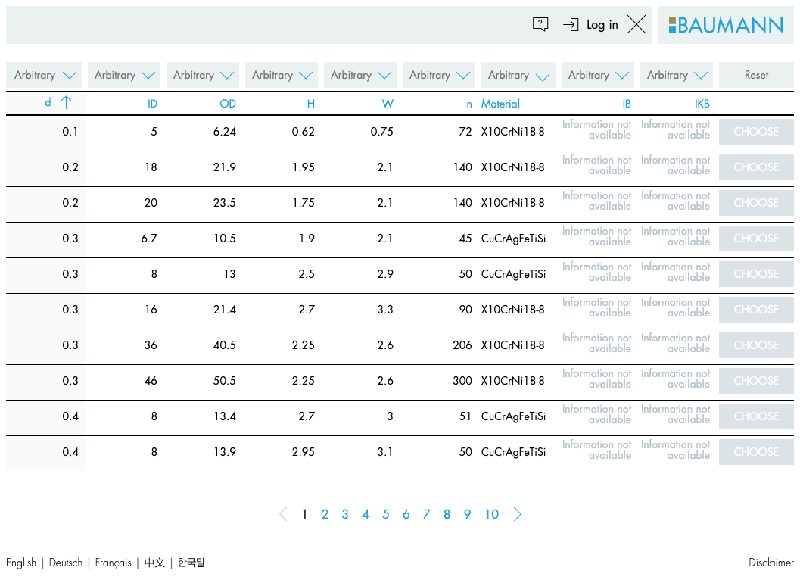Reset all filters
The height and width of the screenshot is (583, 800).
(x=756, y=75)
